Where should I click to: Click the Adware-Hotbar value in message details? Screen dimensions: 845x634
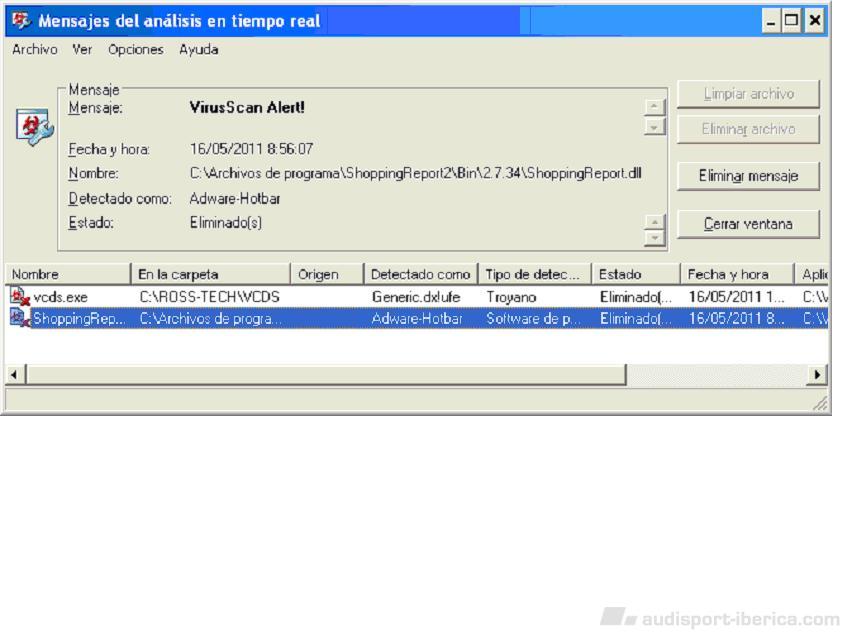click(235, 198)
